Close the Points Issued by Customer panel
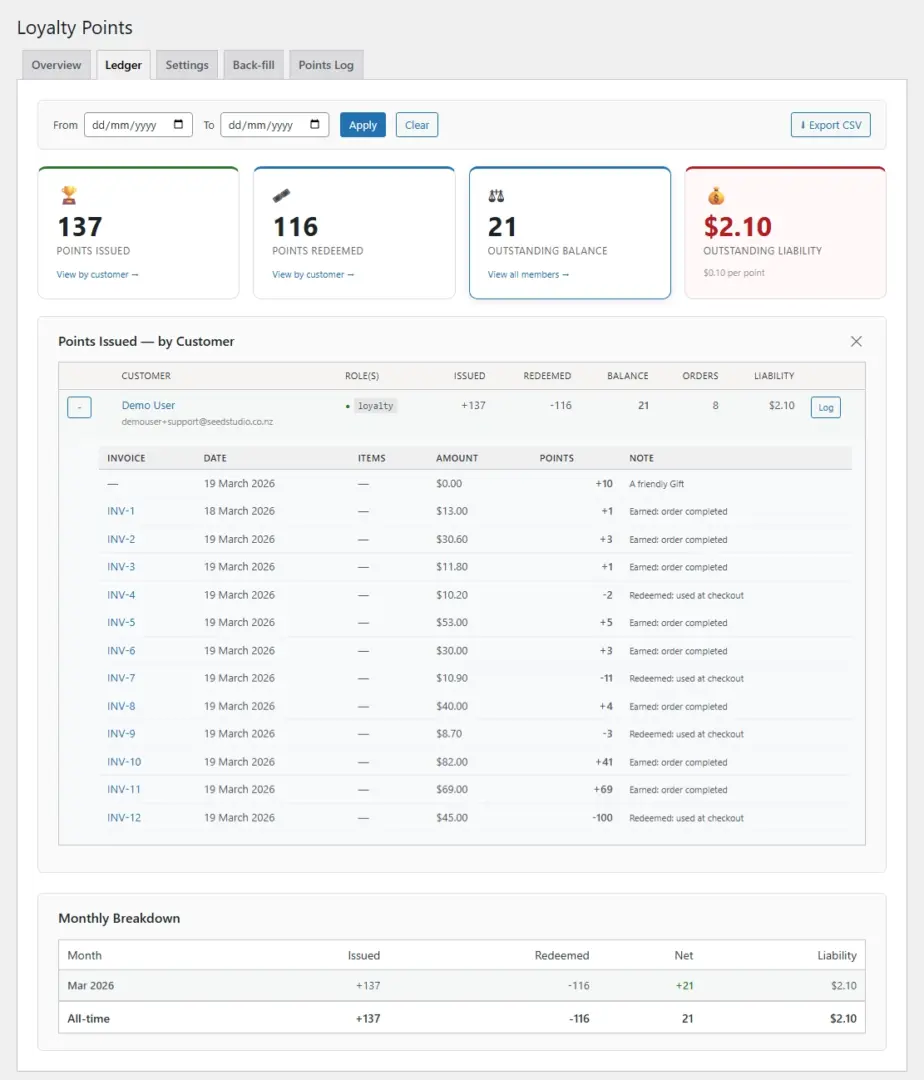Screen dimensions: 924x1080 point(856,341)
